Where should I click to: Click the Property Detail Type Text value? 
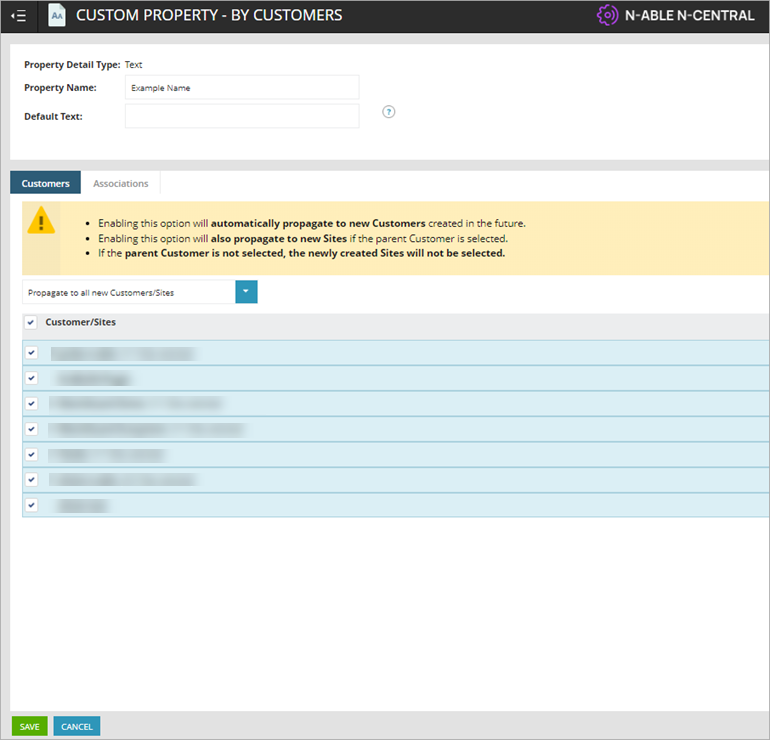(133, 65)
